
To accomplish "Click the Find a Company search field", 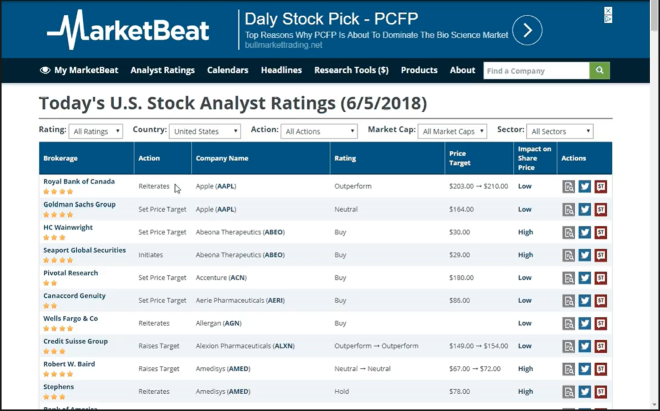I will click(x=535, y=70).
